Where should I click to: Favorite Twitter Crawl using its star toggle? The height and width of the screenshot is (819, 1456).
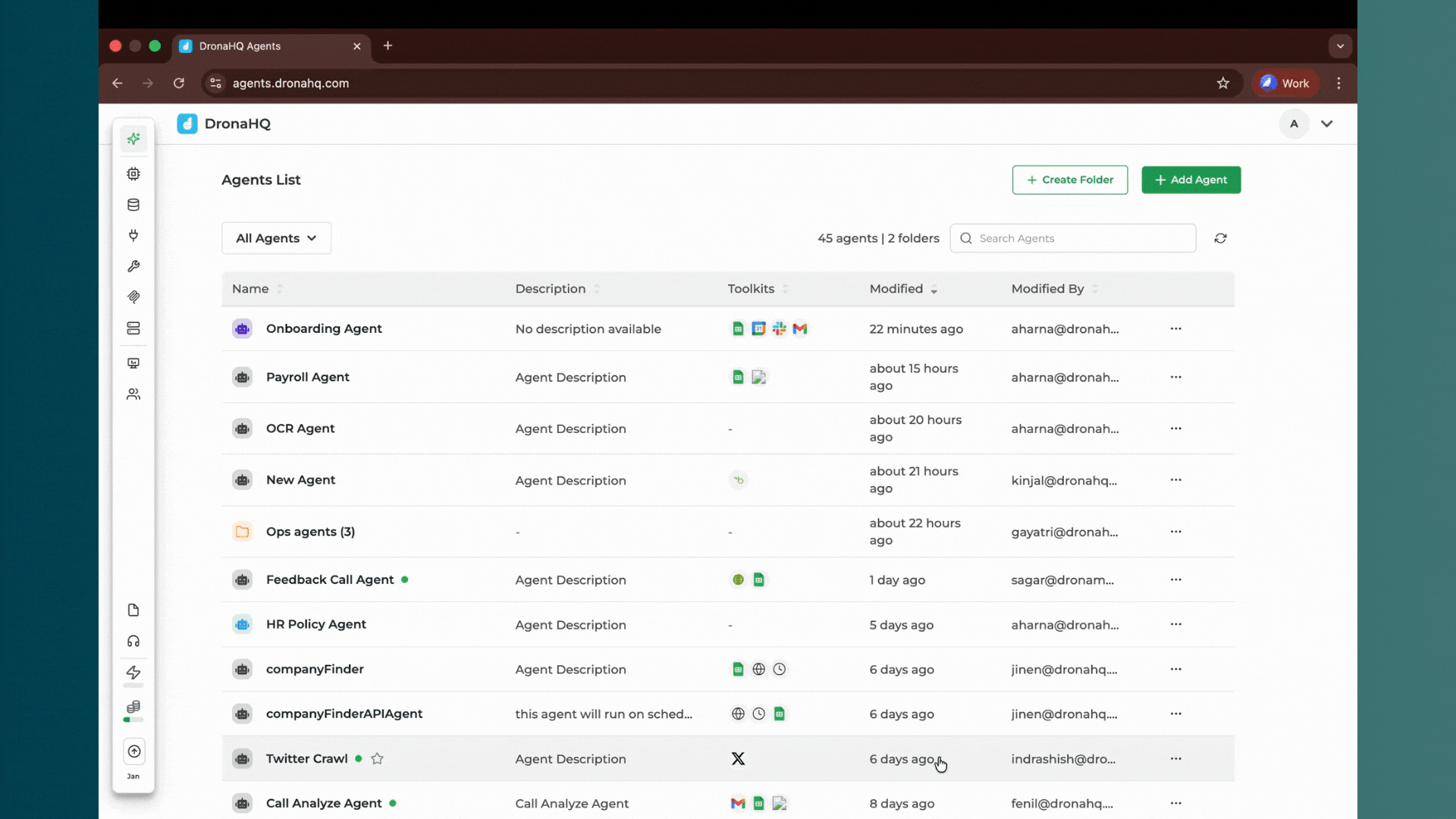pos(377,758)
